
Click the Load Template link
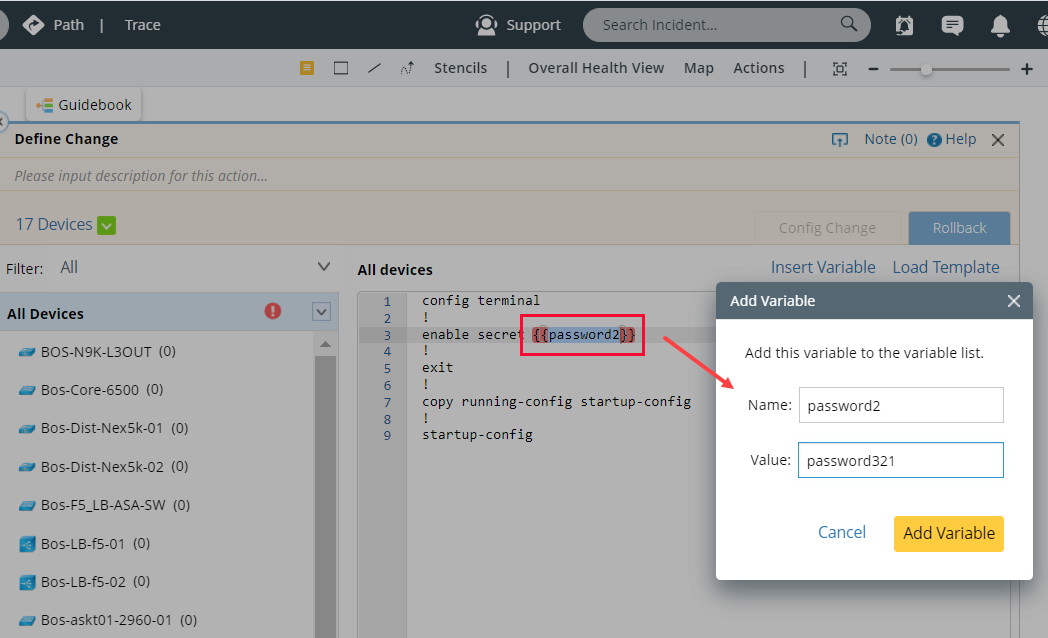945,267
